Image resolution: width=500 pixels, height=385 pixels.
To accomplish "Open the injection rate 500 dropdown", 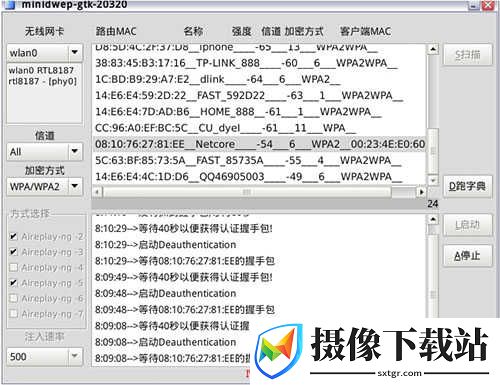I will tap(75, 356).
